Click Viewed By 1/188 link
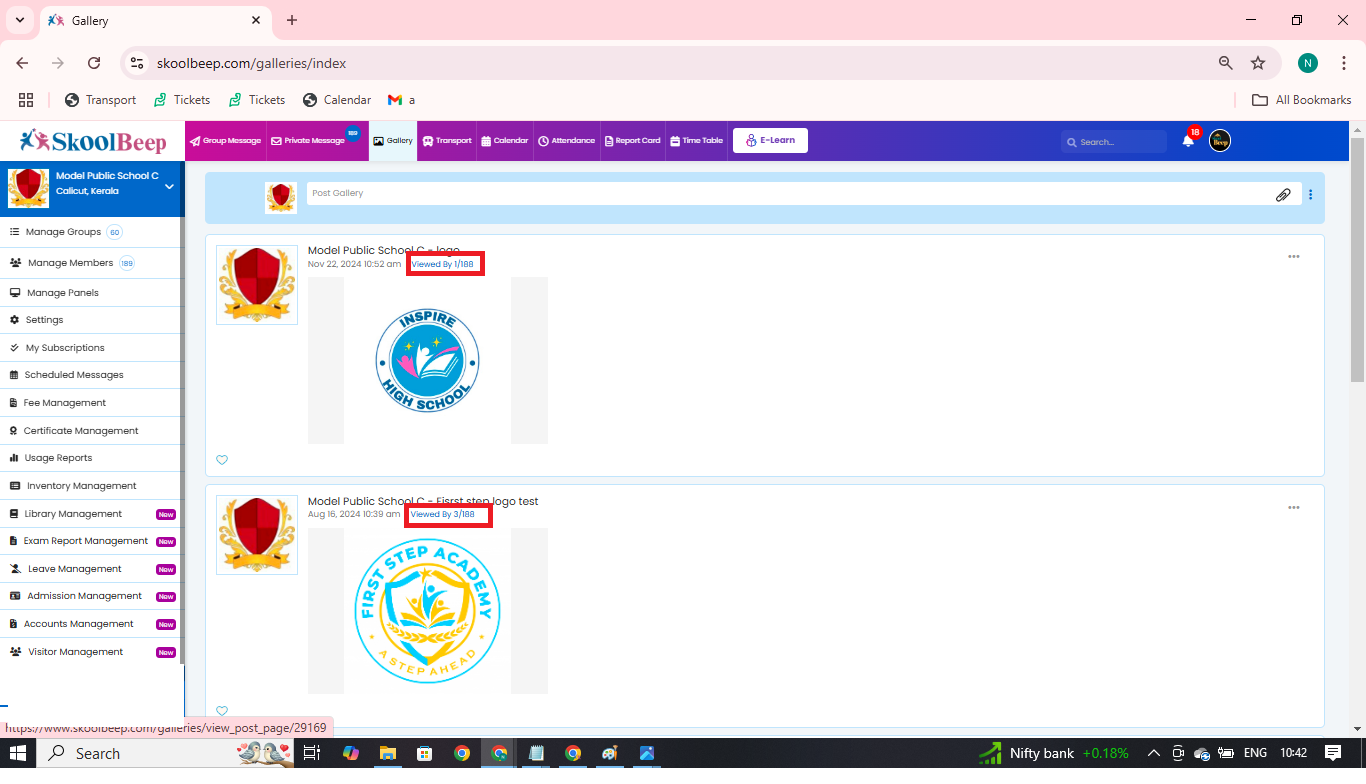 (443, 264)
